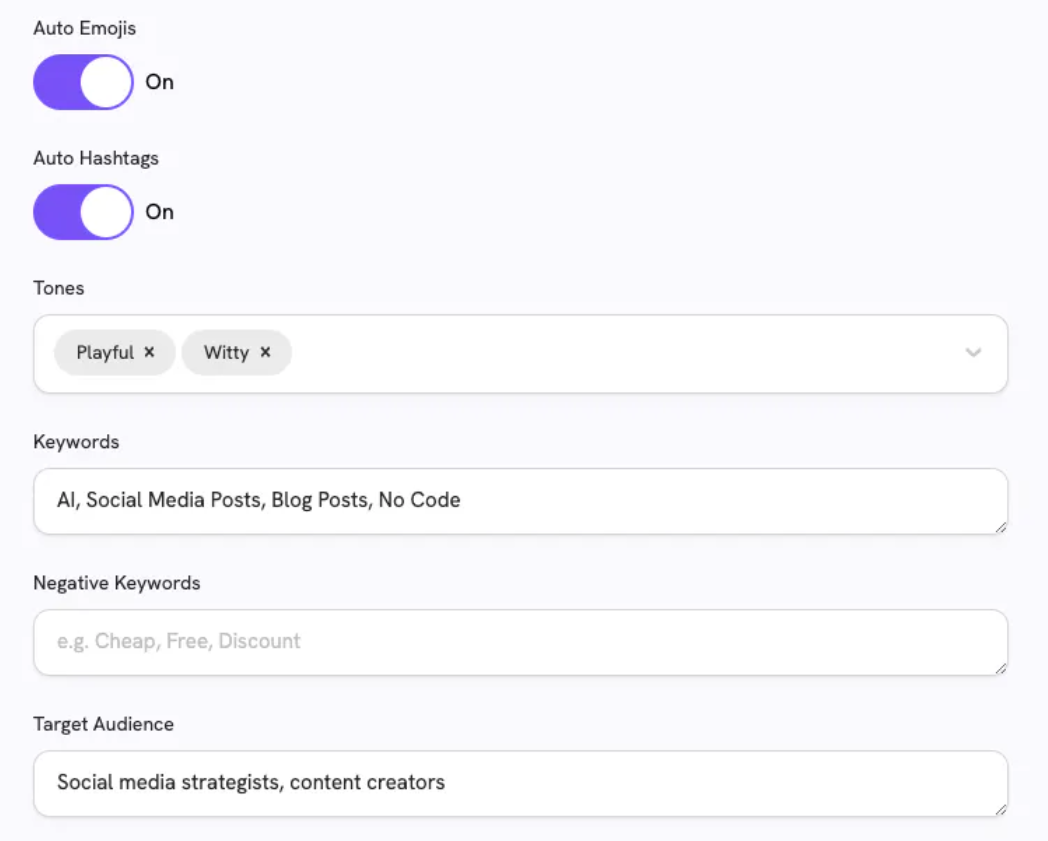Screen dimensions: 1048x841
Task: Click the Negative Keywords resize corner
Action: 1001,669
